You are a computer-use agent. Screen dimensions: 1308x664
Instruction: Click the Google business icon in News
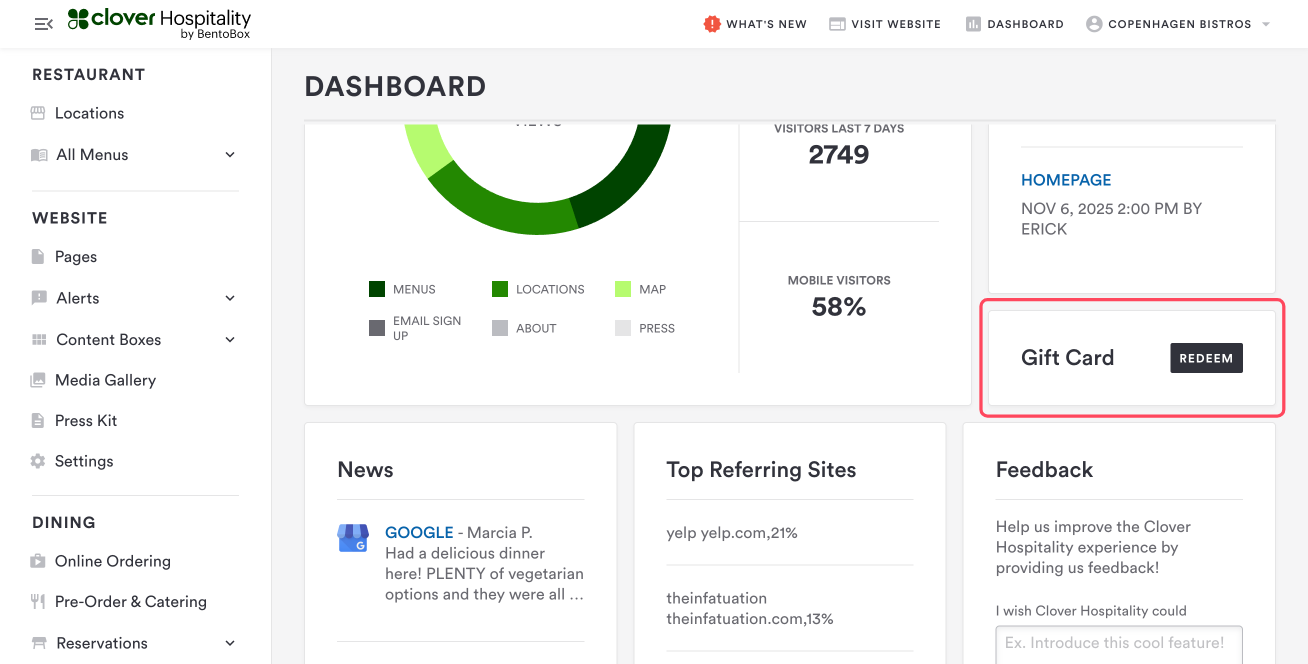(353, 538)
